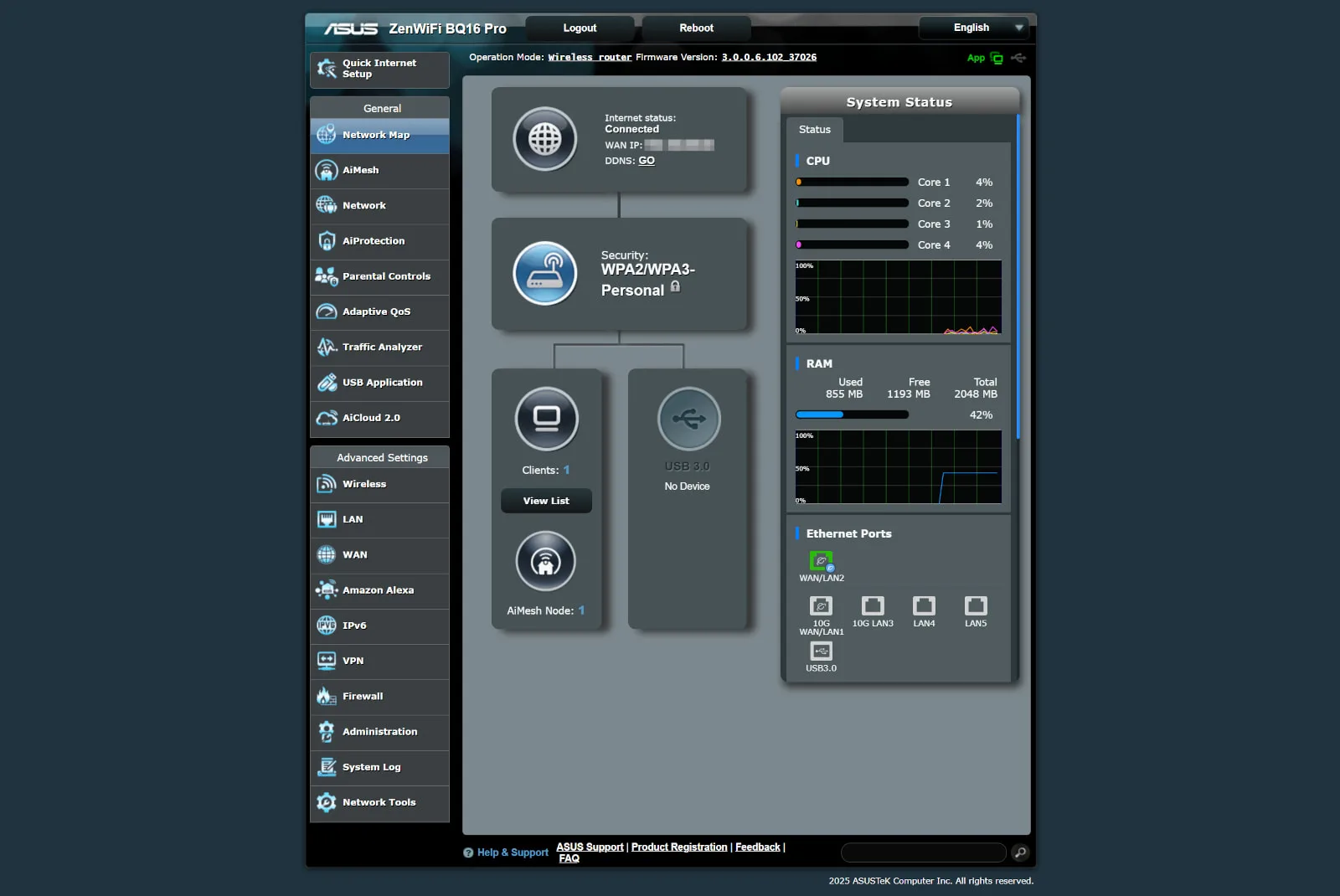Open the English language dropdown
Viewport: 1340px width, 896px height.
click(x=974, y=28)
